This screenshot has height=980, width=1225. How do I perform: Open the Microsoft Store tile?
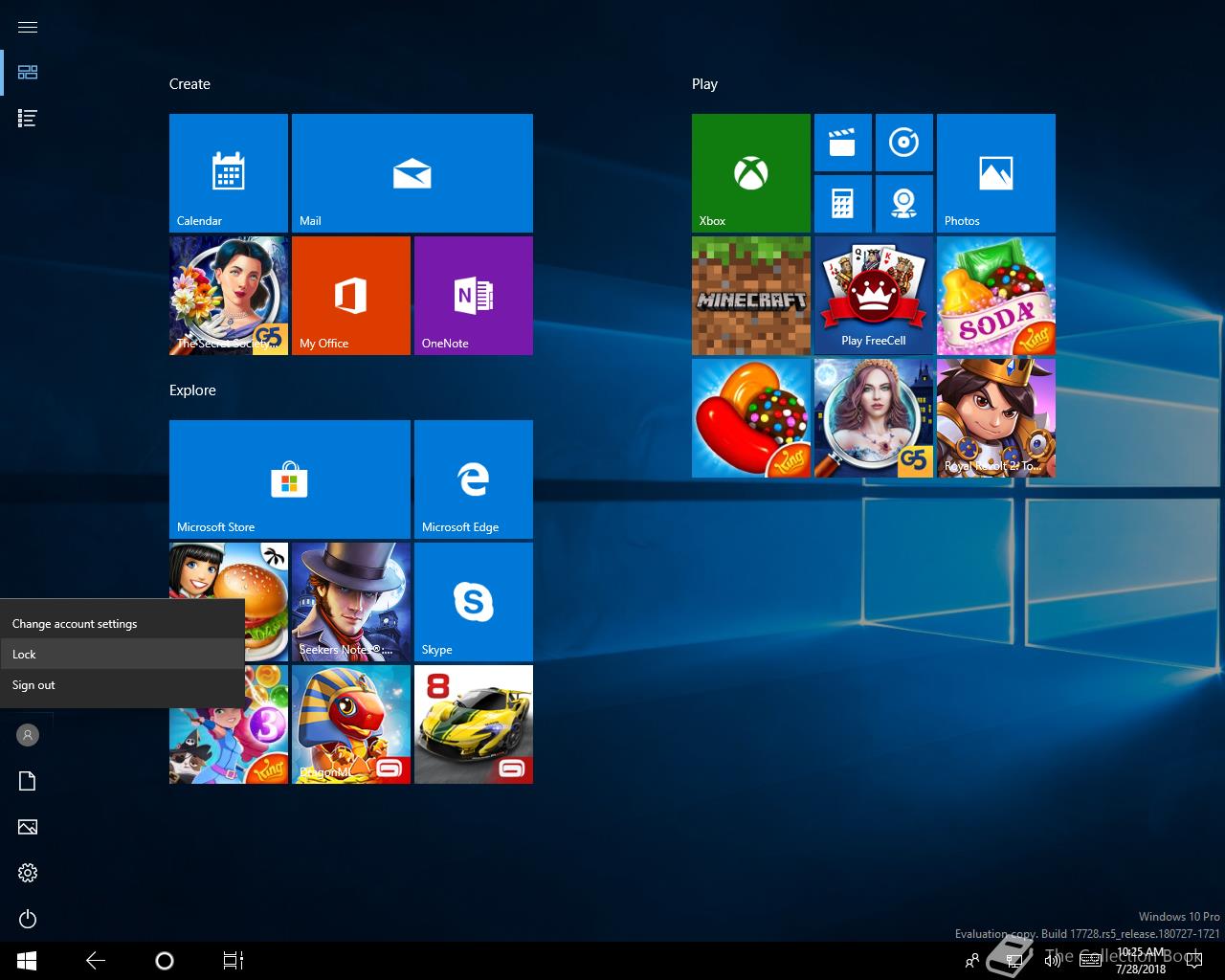click(290, 479)
